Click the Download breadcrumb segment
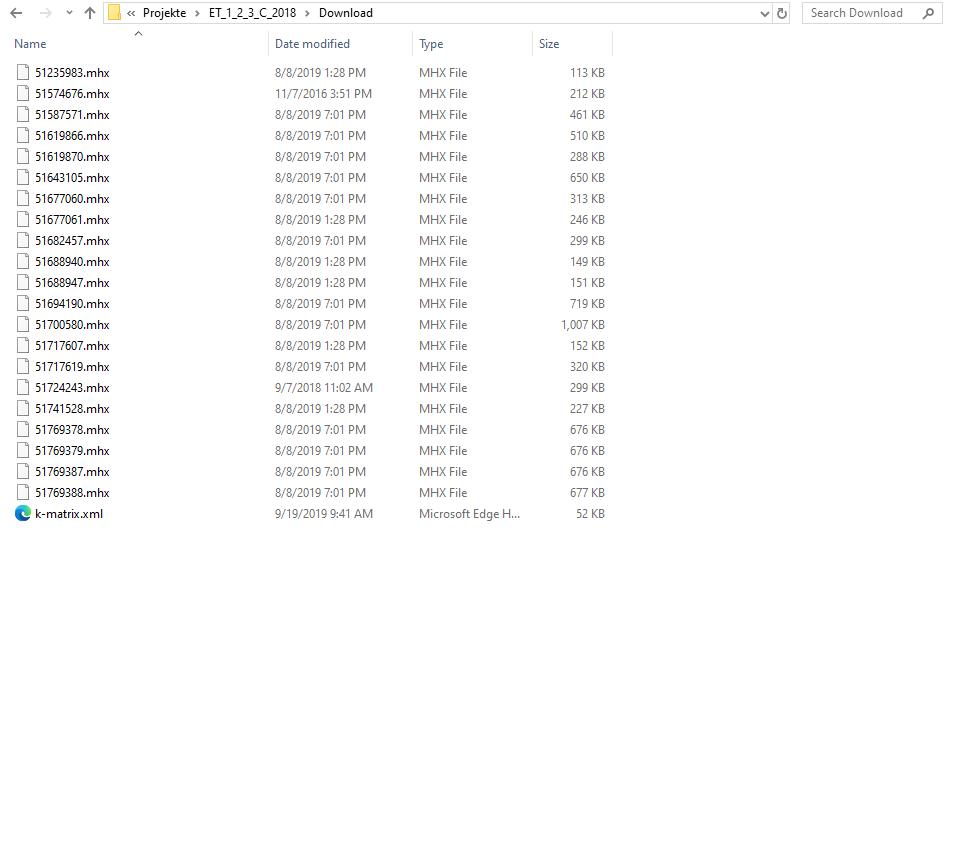Image resolution: width=956 pixels, height=846 pixels. click(x=346, y=13)
